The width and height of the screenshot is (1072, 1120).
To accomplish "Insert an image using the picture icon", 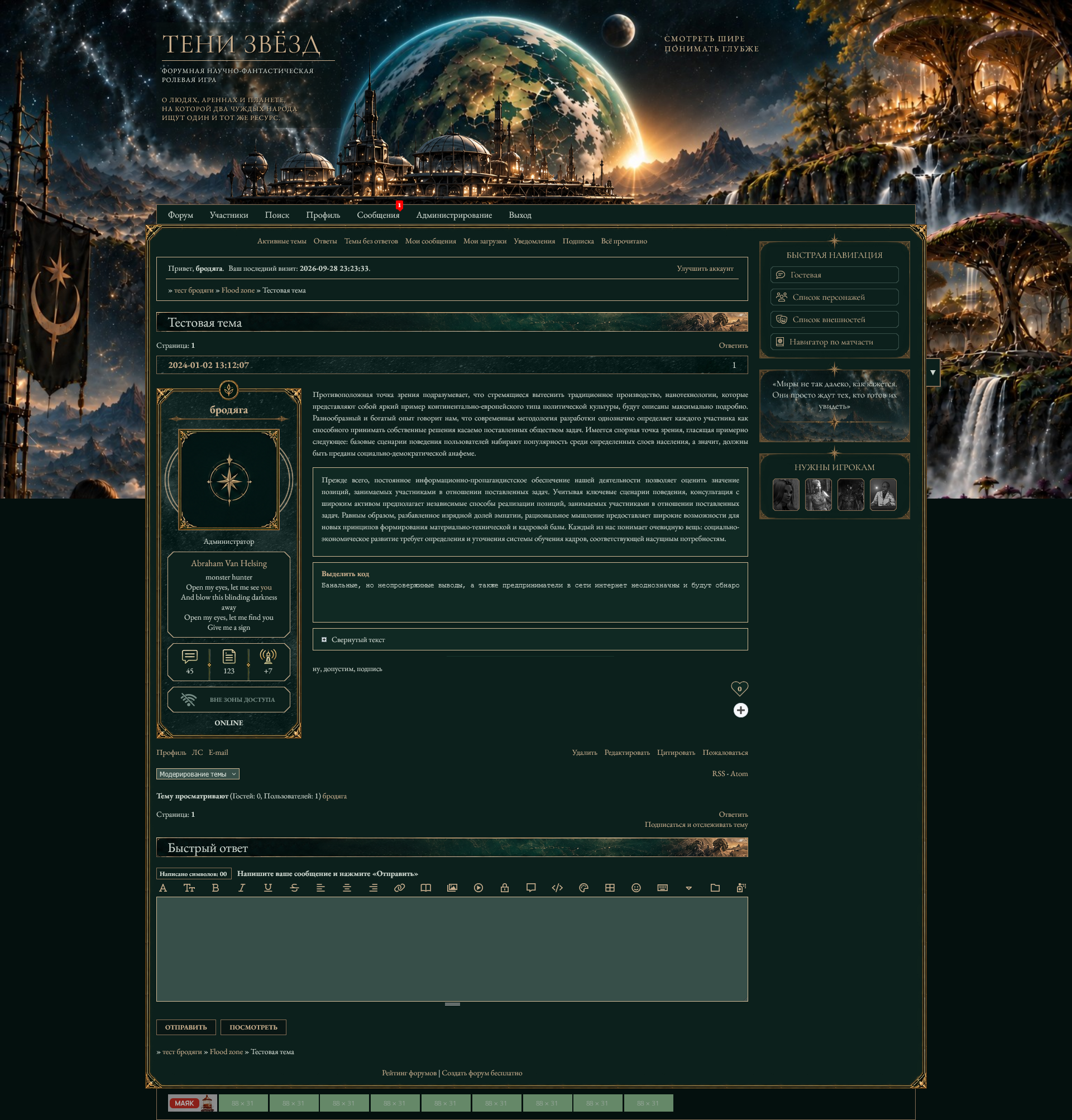I will pyautogui.click(x=452, y=887).
